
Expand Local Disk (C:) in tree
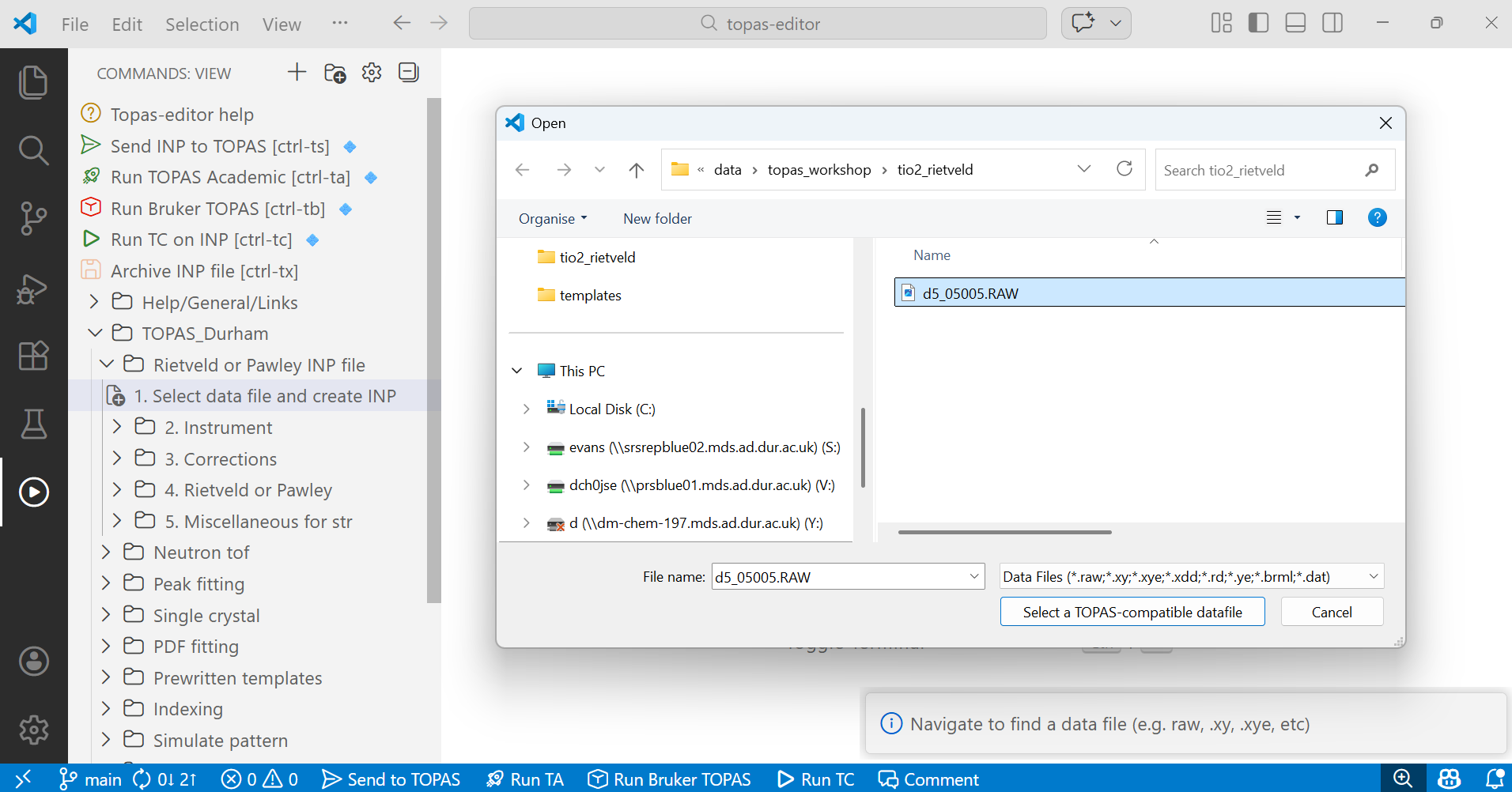click(x=526, y=409)
